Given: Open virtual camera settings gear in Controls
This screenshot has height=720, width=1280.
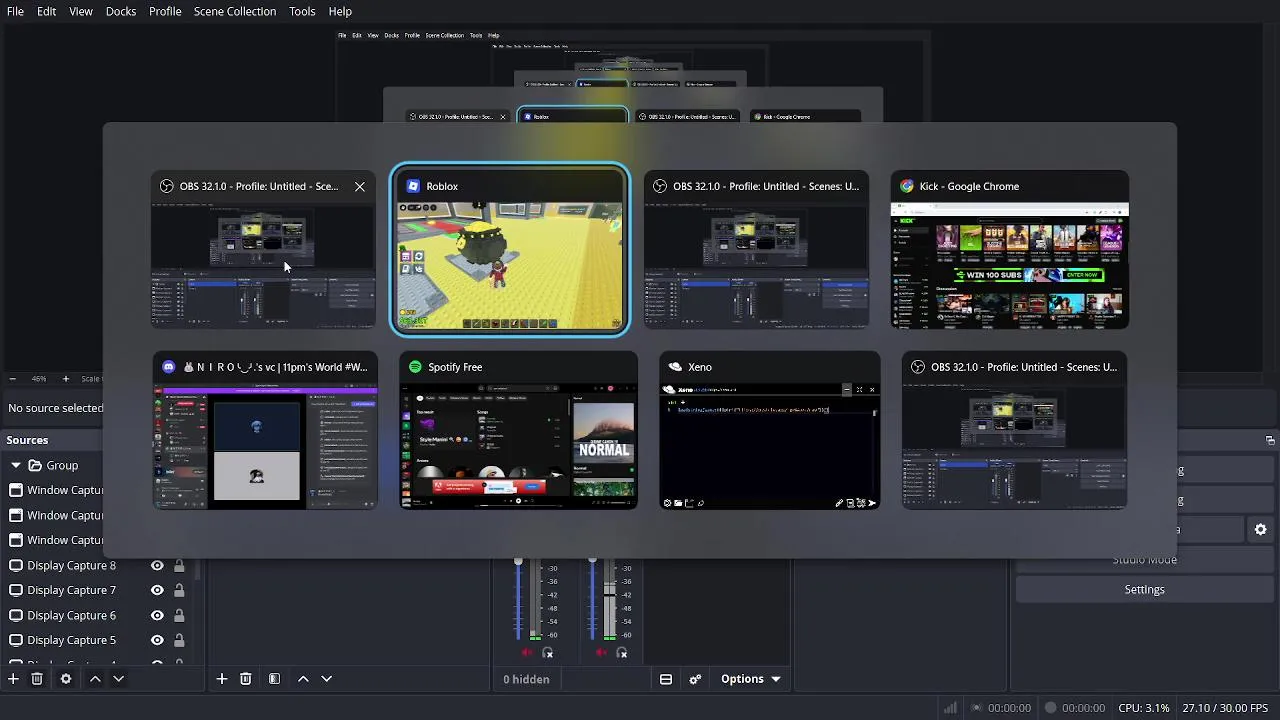Looking at the screenshot, I should pyautogui.click(x=1261, y=530).
